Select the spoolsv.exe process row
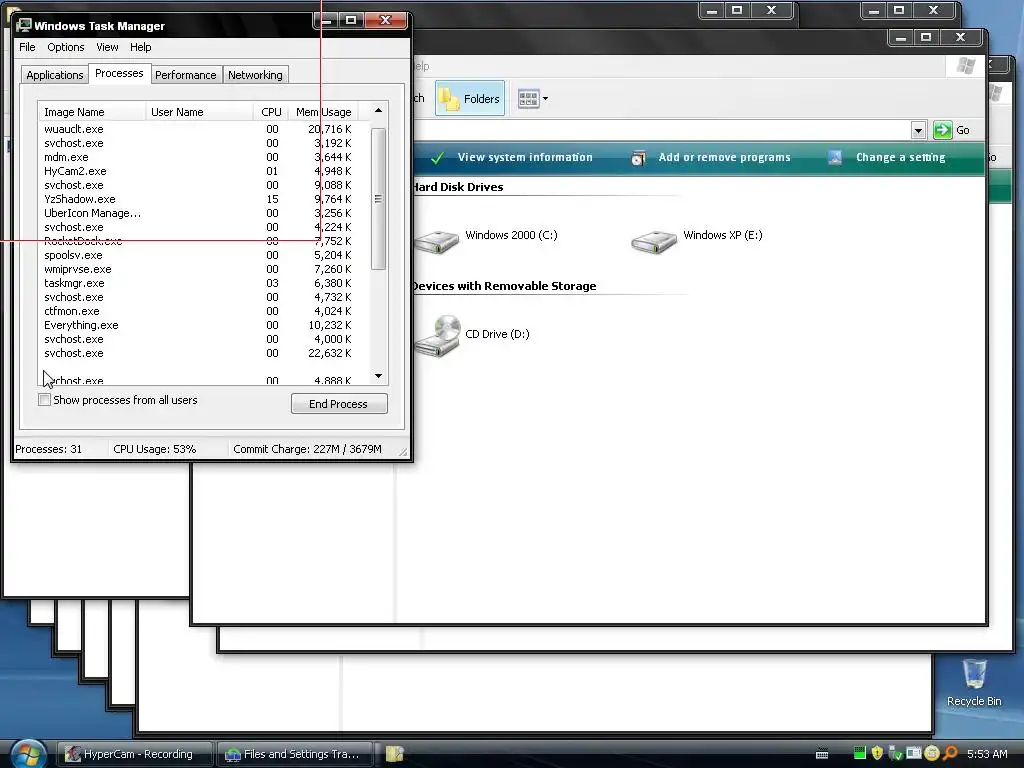 pyautogui.click(x=204, y=255)
